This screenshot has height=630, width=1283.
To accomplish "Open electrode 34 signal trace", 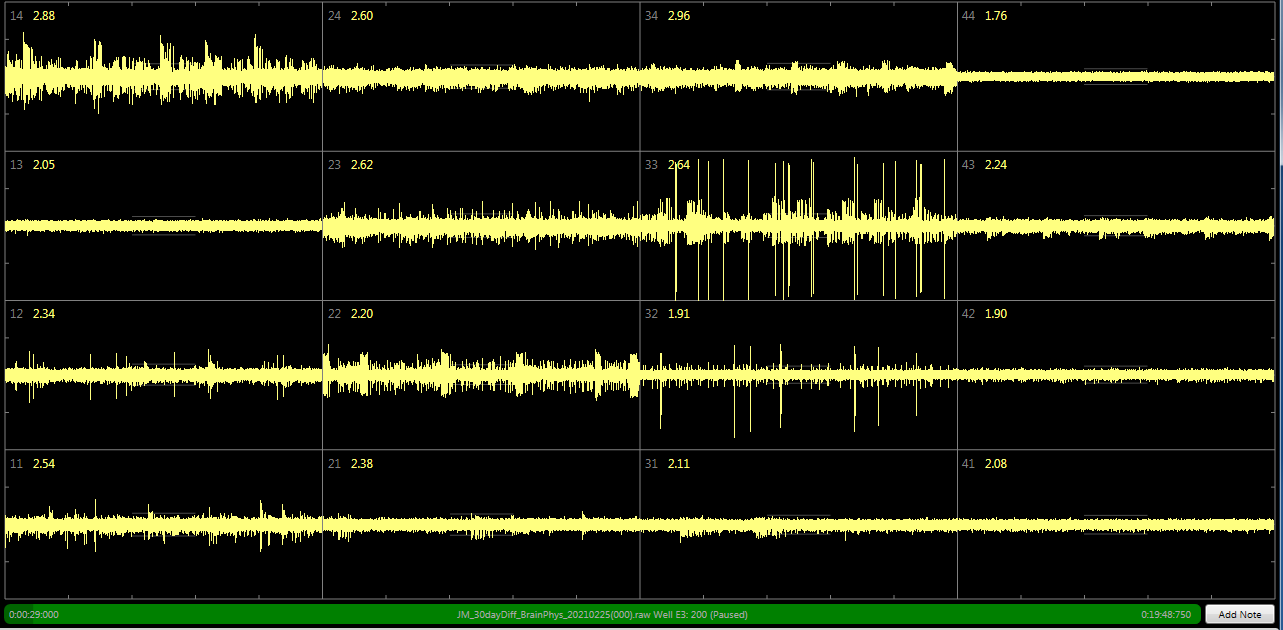I will (x=798, y=77).
